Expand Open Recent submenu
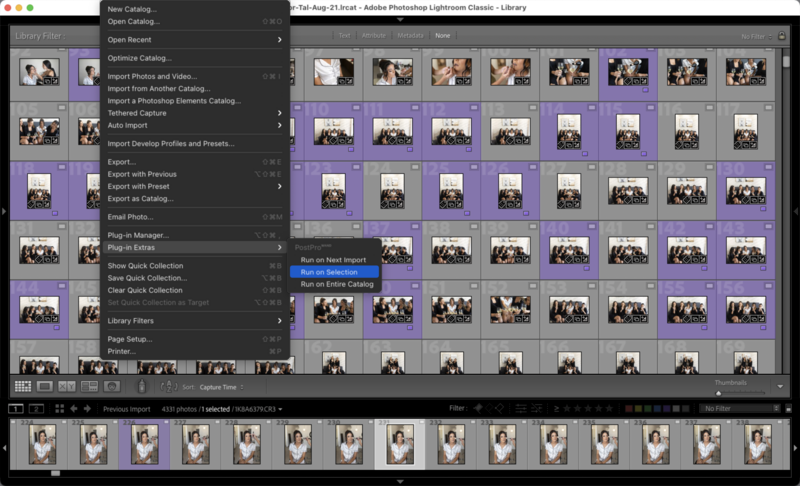Image resolution: width=800 pixels, height=486 pixels. pos(194,40)
